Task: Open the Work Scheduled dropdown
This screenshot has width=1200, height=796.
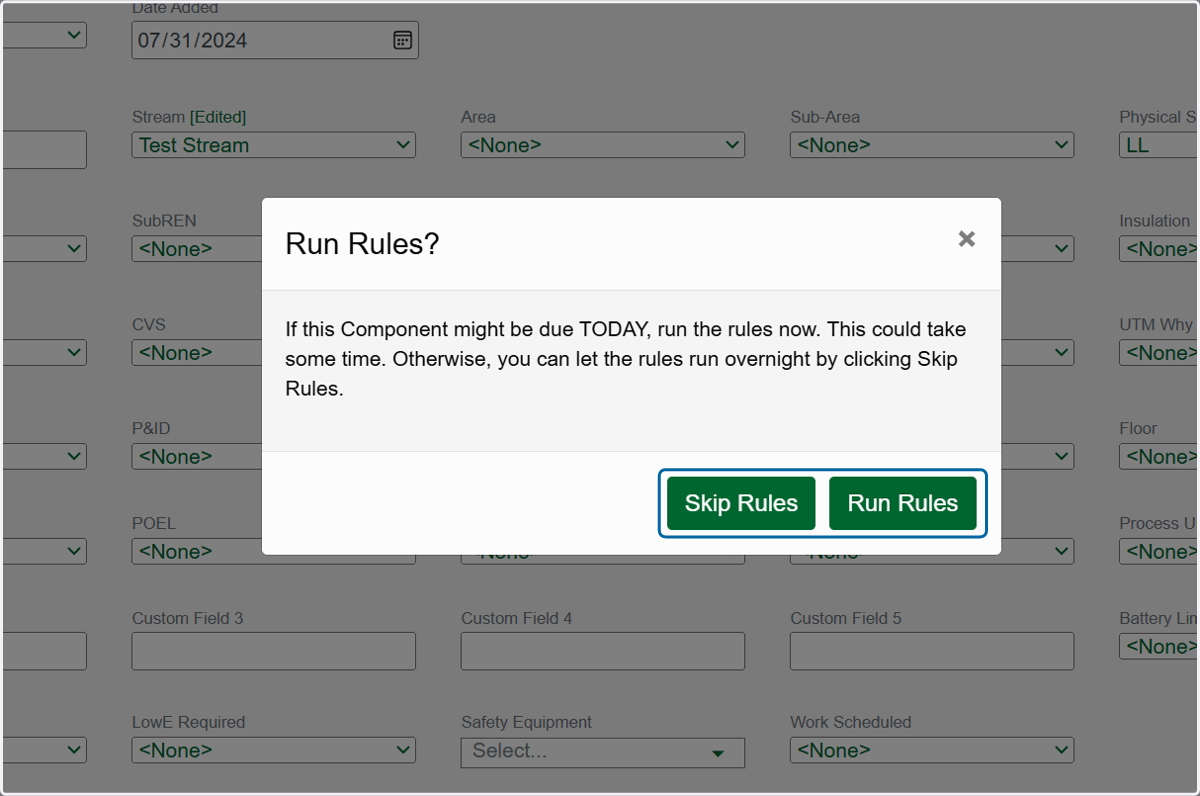Action: 932,750
